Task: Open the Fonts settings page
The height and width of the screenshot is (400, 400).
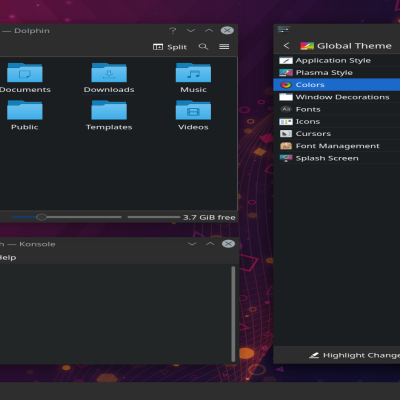Action: [337, 109]
